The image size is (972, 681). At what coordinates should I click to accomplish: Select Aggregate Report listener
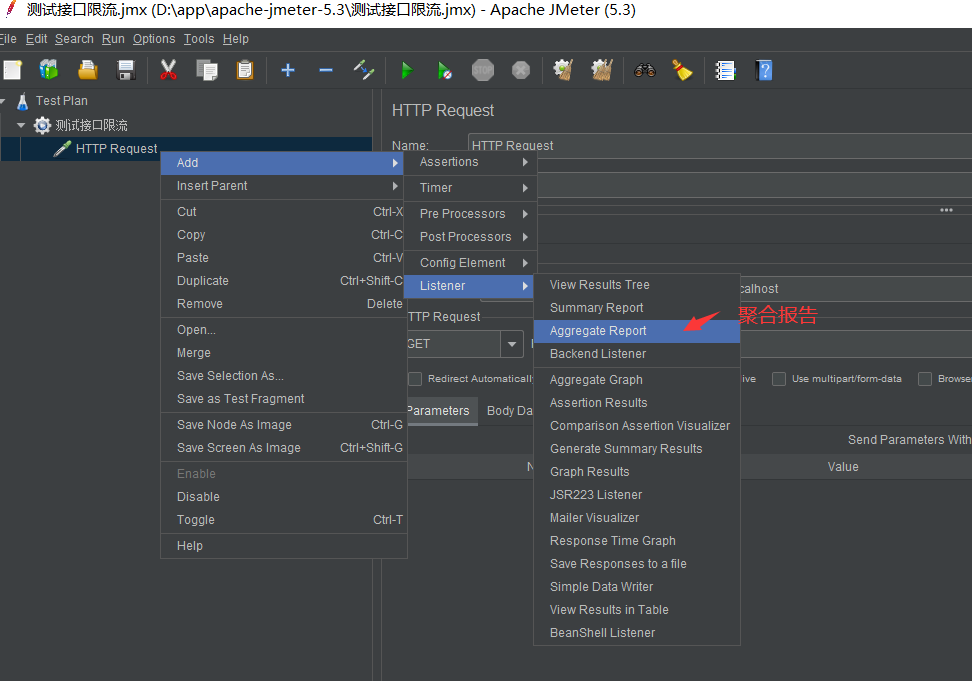[637, 331]
